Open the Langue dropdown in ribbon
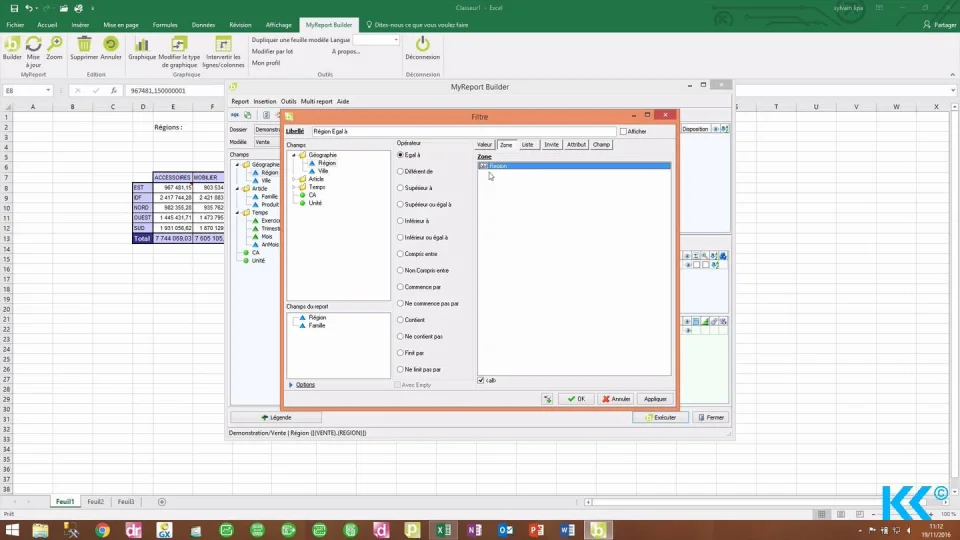The image size is (960, 540). [x=396, y=40]
